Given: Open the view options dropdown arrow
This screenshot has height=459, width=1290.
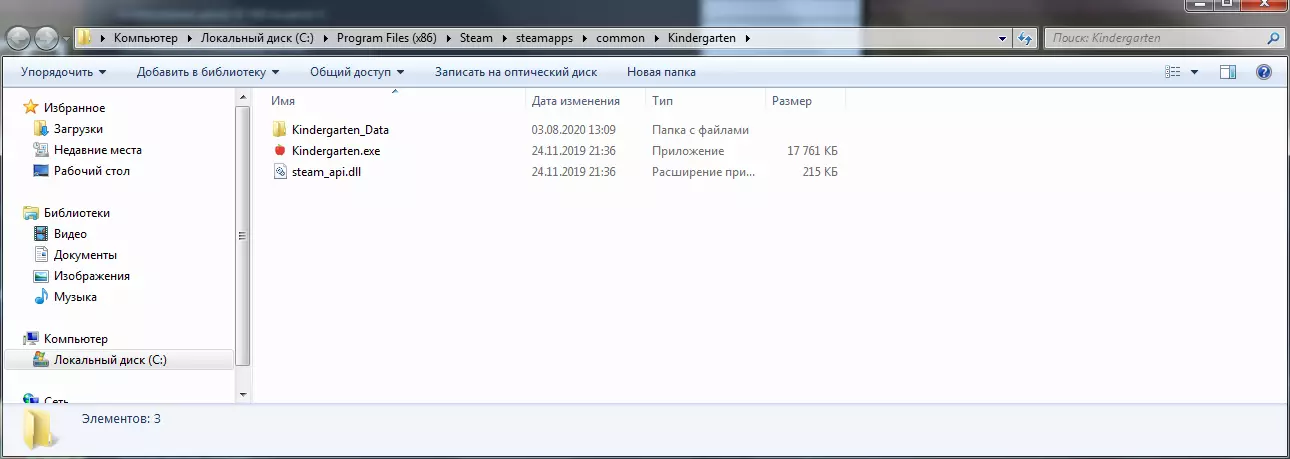Looking at the screenshot, I should click(1194, 72).
